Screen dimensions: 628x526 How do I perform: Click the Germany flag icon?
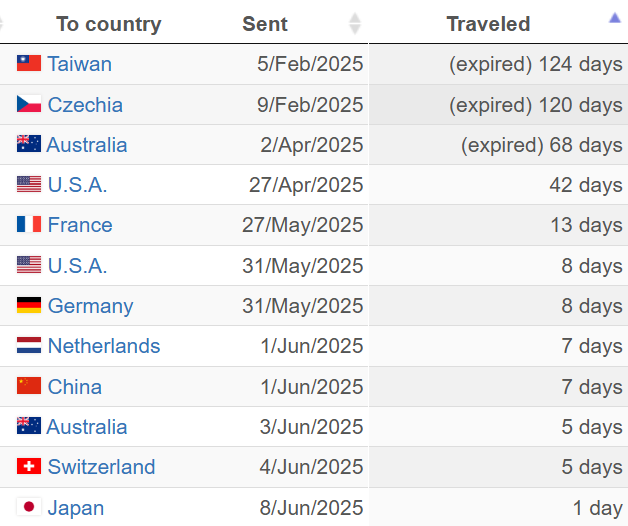29,305
